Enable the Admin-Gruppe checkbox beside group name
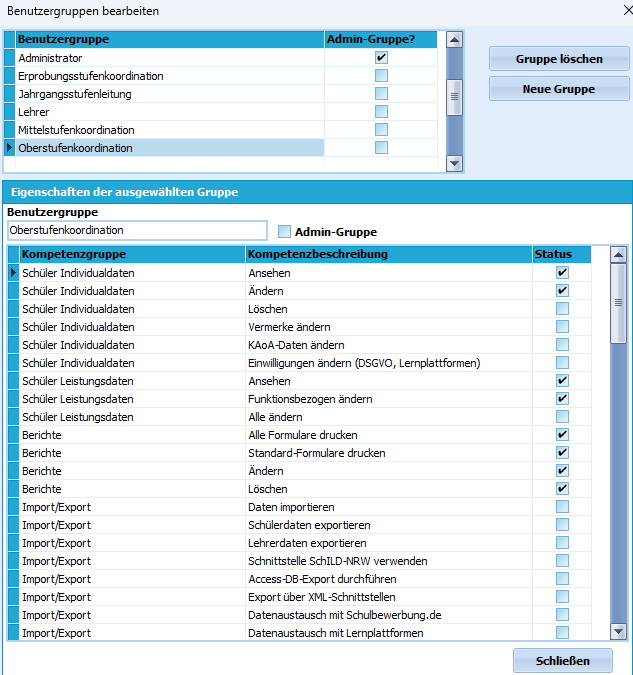 pyautogui.click(x=284, y=232)
